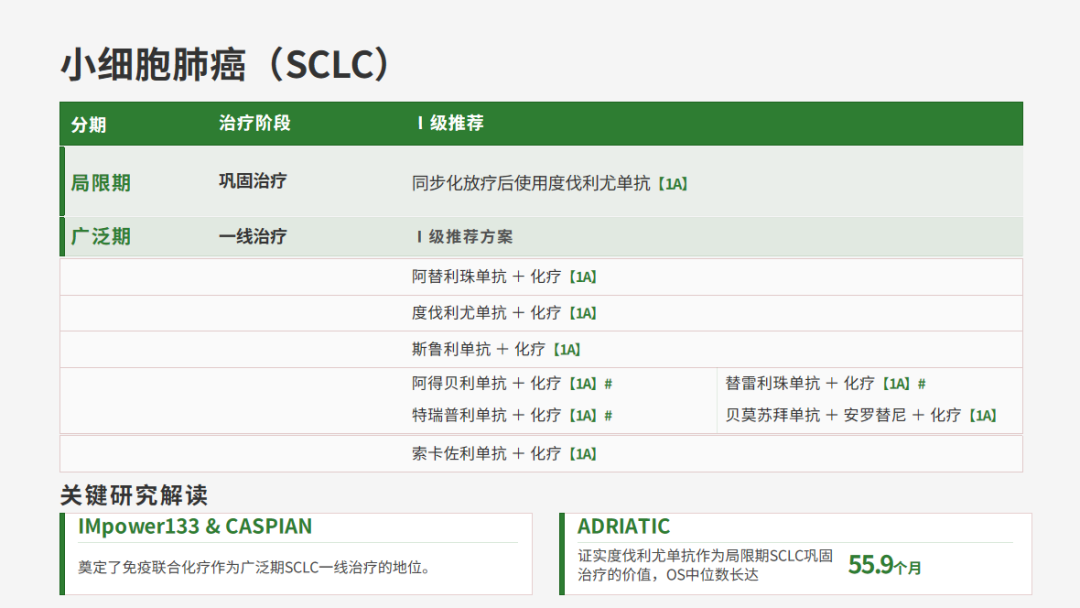Click the I 级推荐 column header
Image resolution: width=1080 pixels, height=608 pixels.
(x=450, y=123)
